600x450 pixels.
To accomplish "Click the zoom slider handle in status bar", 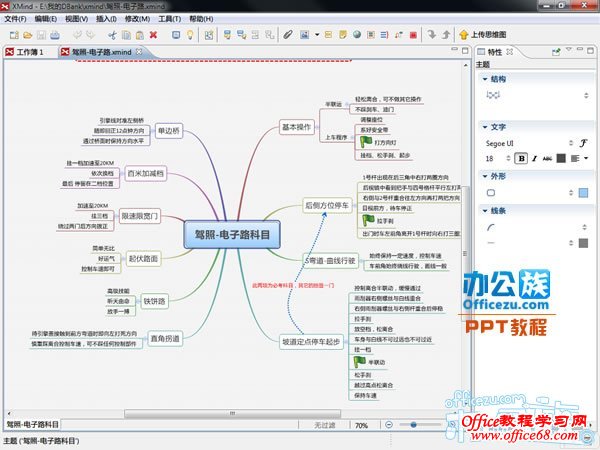I will pos(413,424).
